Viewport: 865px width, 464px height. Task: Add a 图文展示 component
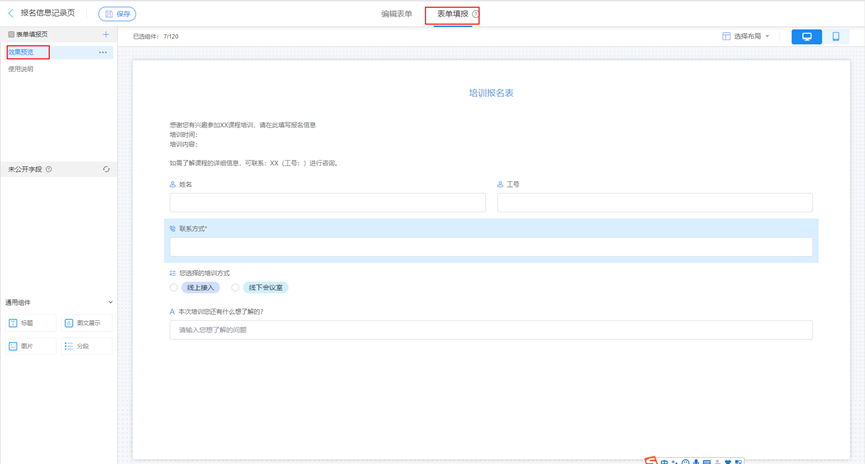point(87,323)
